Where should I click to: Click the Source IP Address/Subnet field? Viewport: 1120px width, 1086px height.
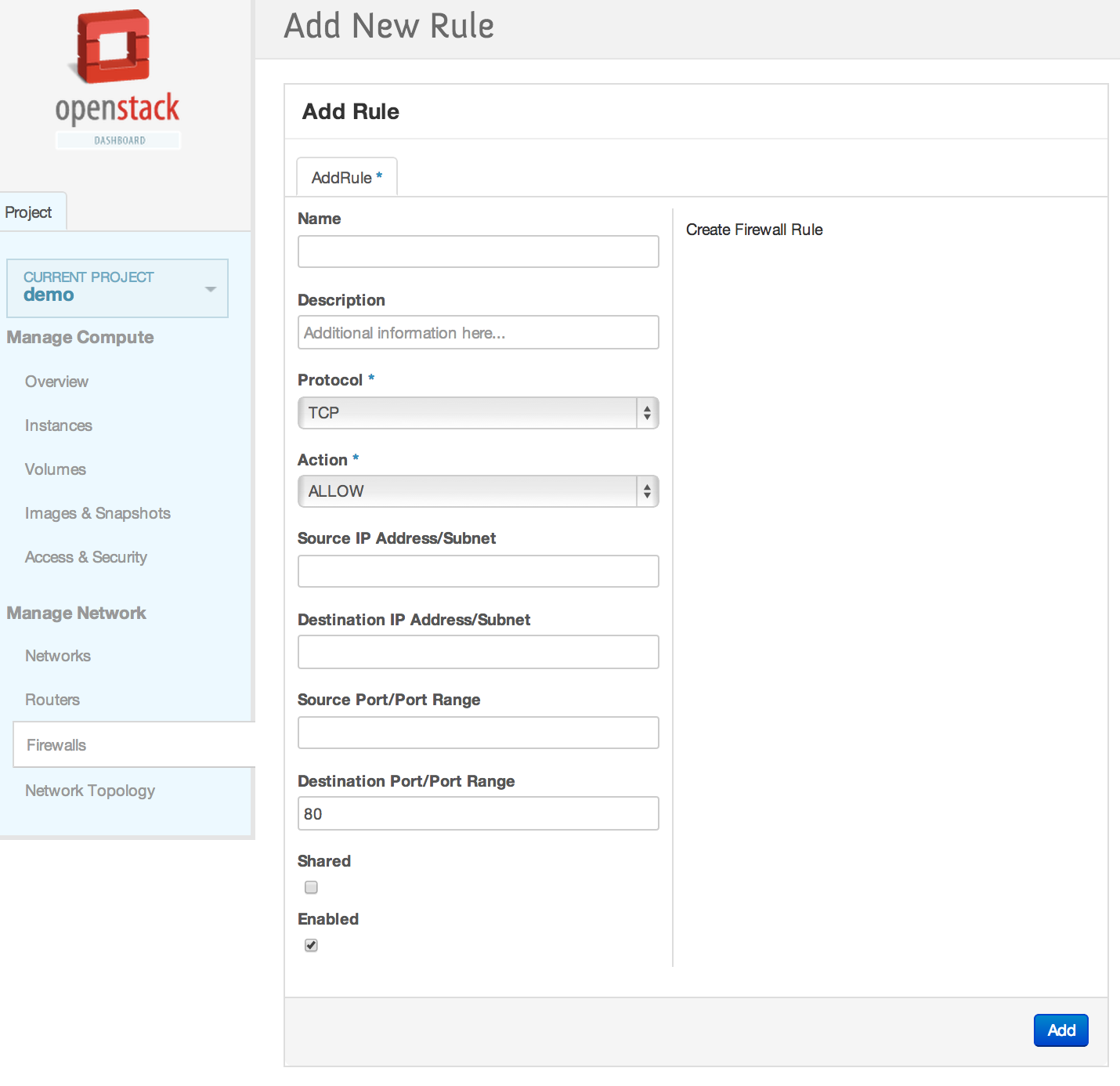click(478, 571)
